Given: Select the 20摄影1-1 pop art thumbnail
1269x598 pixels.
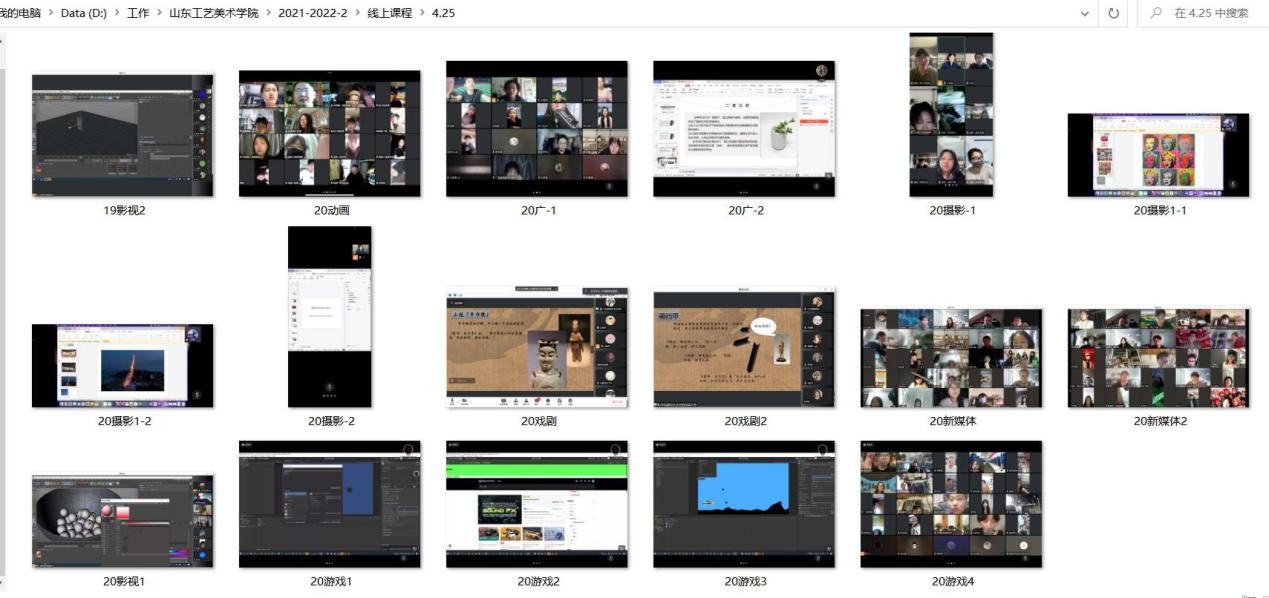Looking at the screenshot, I should 1158,155.
